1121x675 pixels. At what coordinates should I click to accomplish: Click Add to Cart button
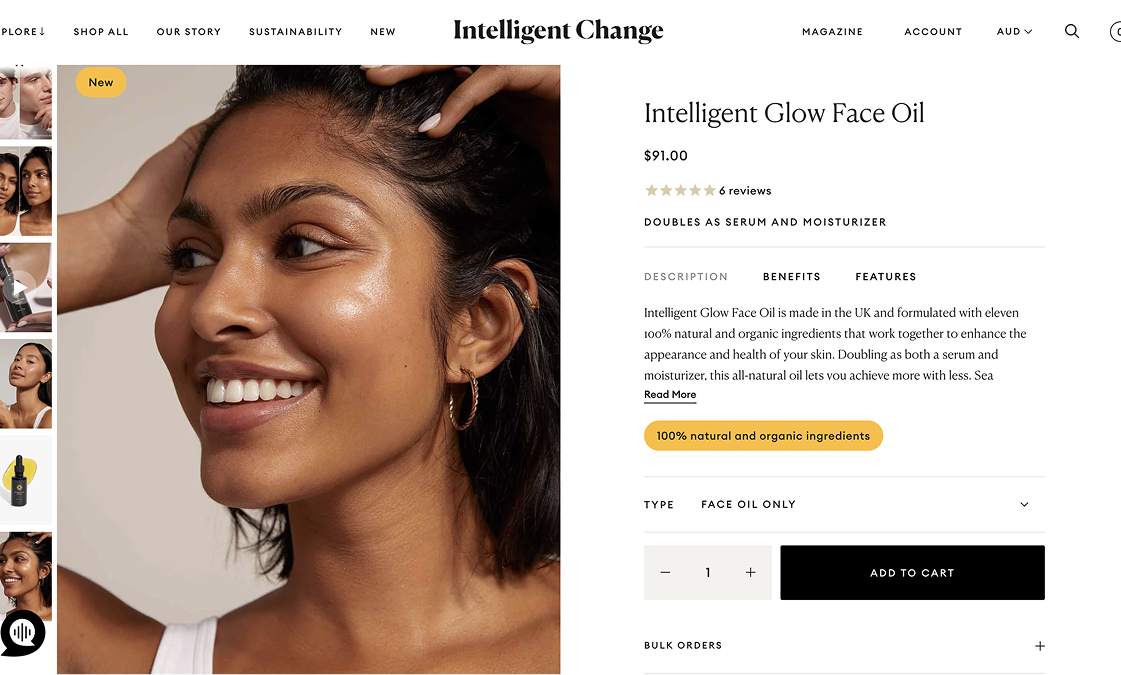click(x=912, y=572)
